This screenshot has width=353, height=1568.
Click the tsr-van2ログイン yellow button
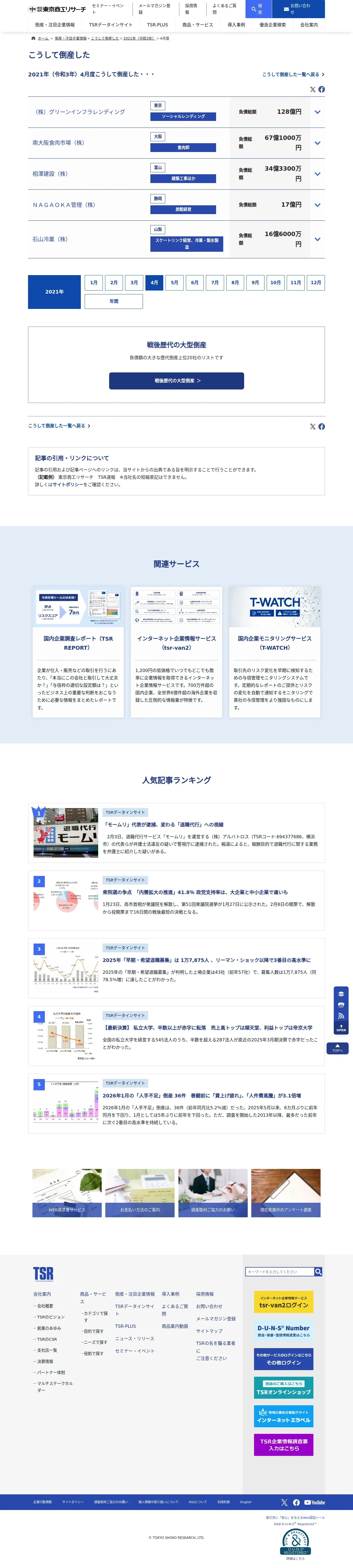(x=284, y=1302)
